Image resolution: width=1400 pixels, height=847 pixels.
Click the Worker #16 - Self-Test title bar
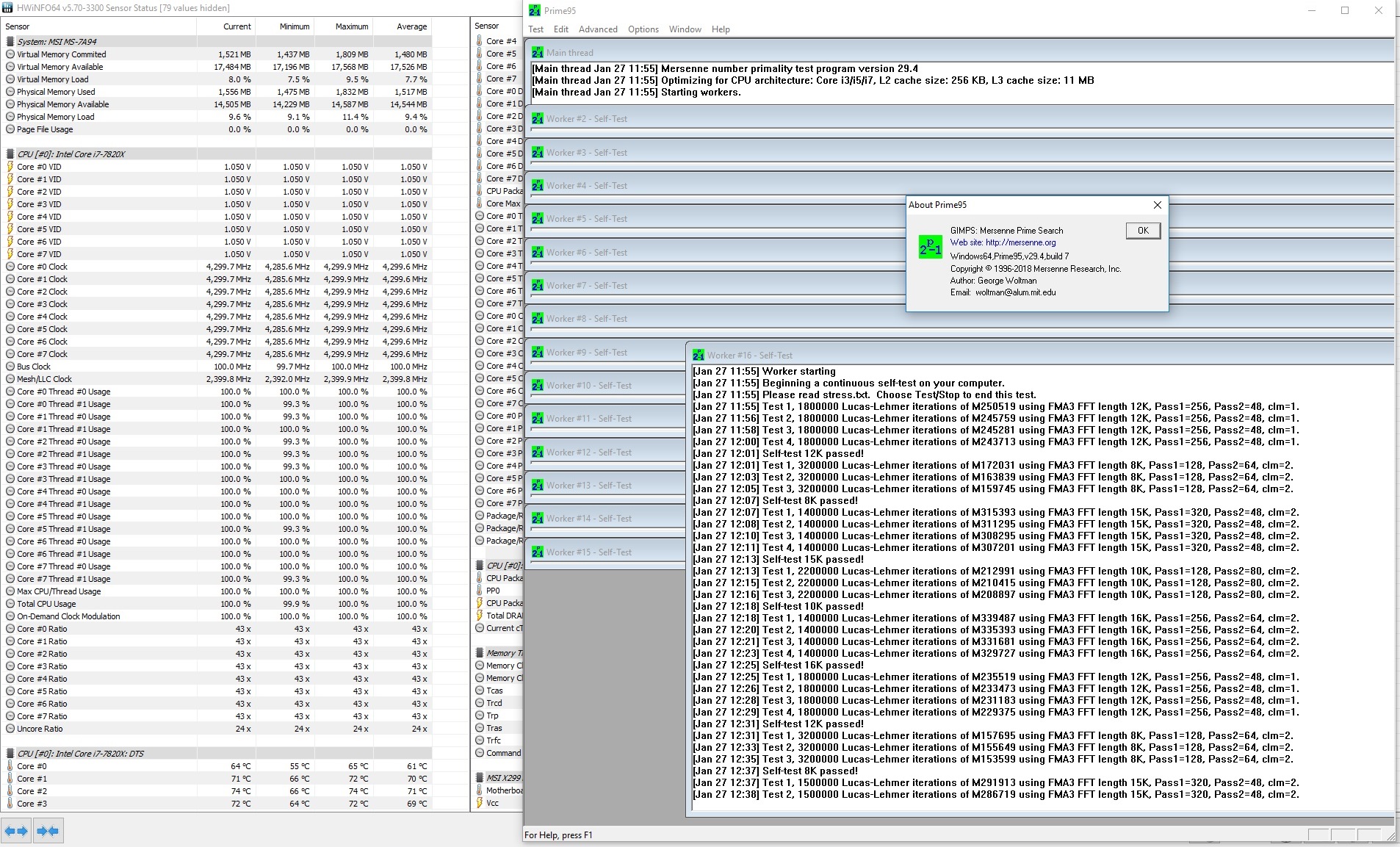pyautogui.click(x=1042, y=355)
